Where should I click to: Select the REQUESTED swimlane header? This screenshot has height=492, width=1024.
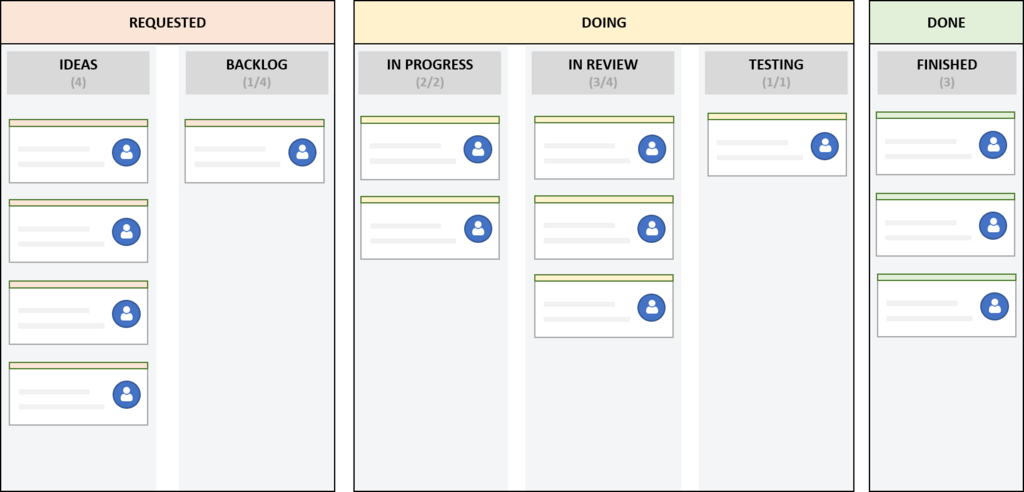click(x=167, y=22)
